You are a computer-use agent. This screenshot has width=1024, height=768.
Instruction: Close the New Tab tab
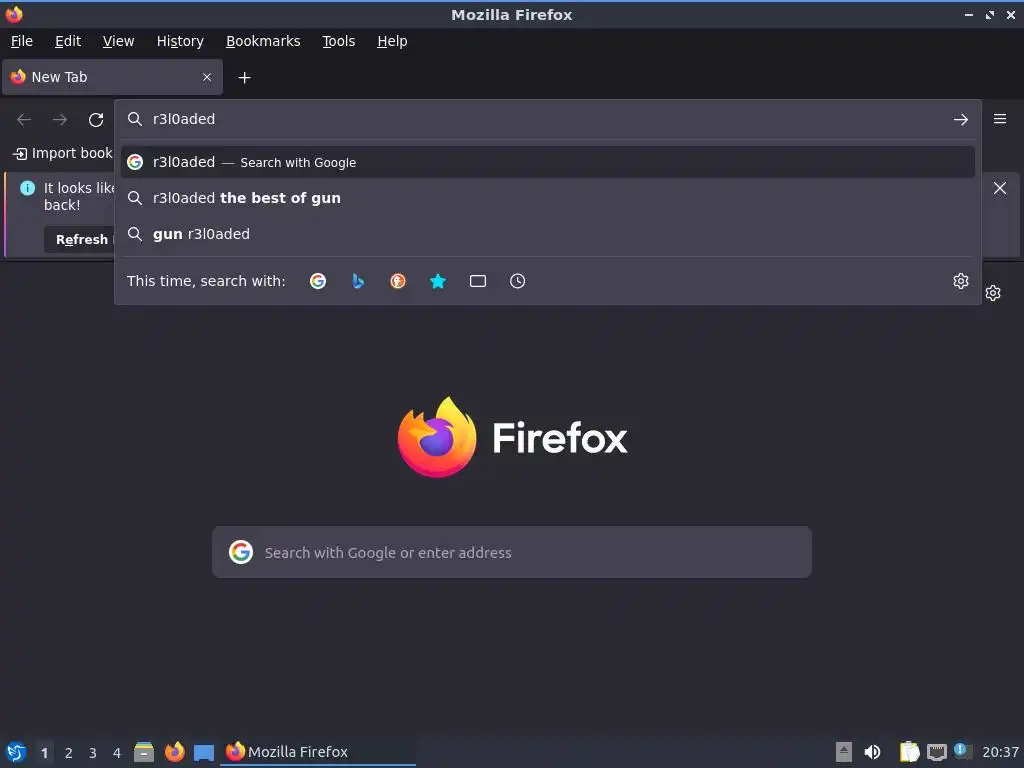207,77
